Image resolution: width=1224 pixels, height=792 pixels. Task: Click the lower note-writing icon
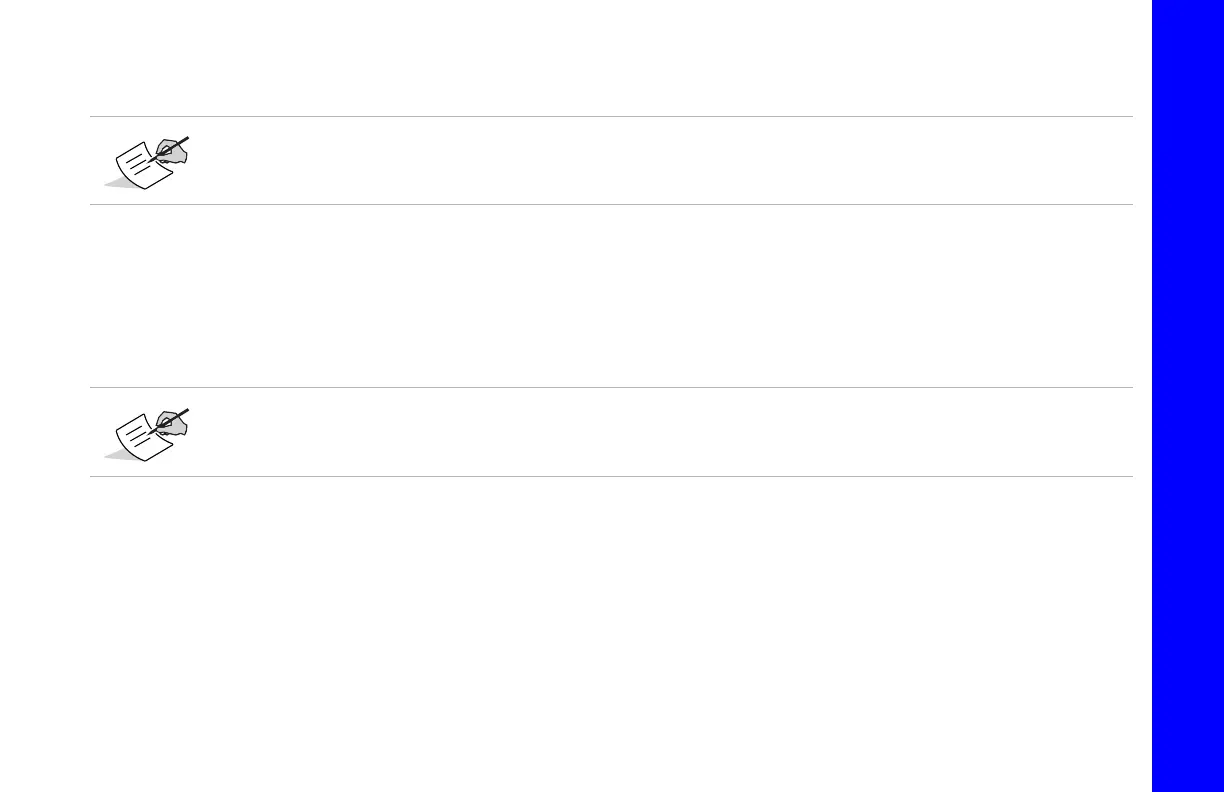(x=148, y=433)
